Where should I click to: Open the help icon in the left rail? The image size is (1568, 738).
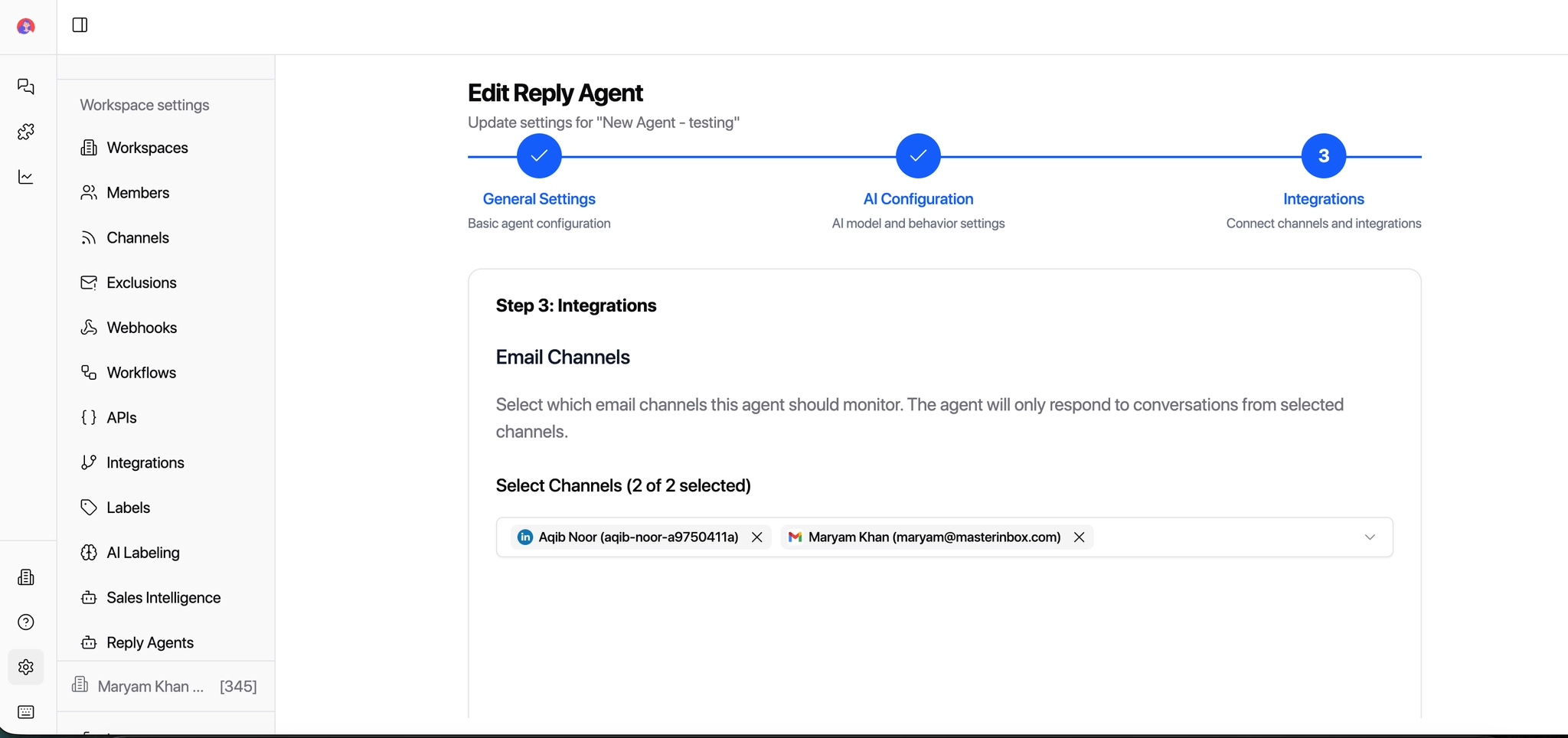[x=26, y=622]
